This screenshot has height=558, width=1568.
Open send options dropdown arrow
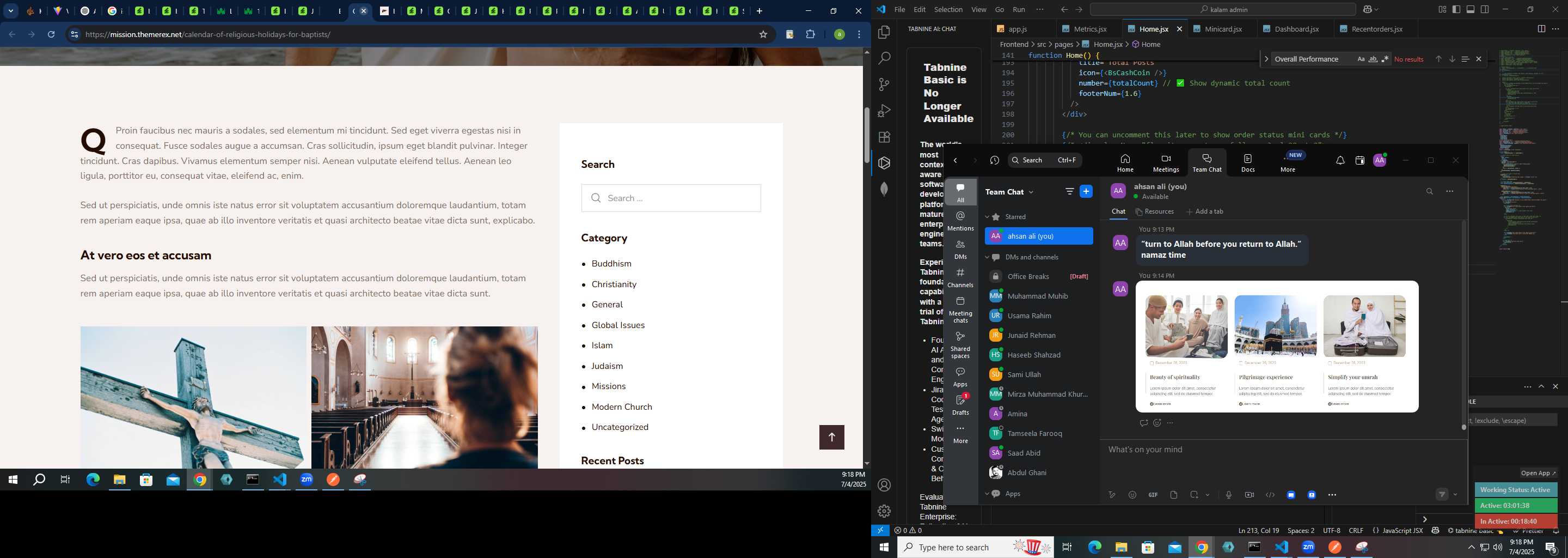pyautogui.click(x=1455, y=495)
